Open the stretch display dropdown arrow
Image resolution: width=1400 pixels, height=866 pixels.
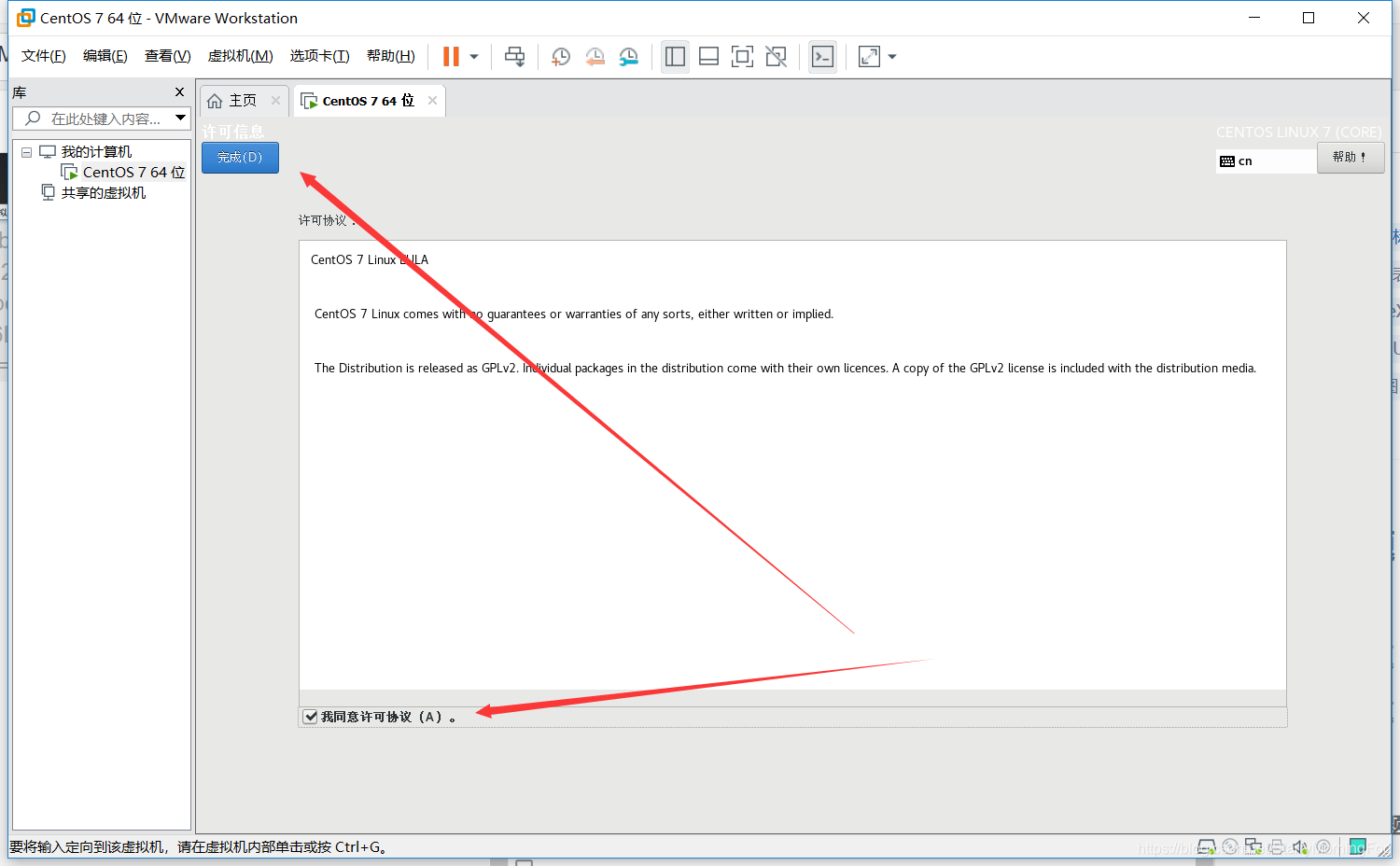click(x=892, y=57)
